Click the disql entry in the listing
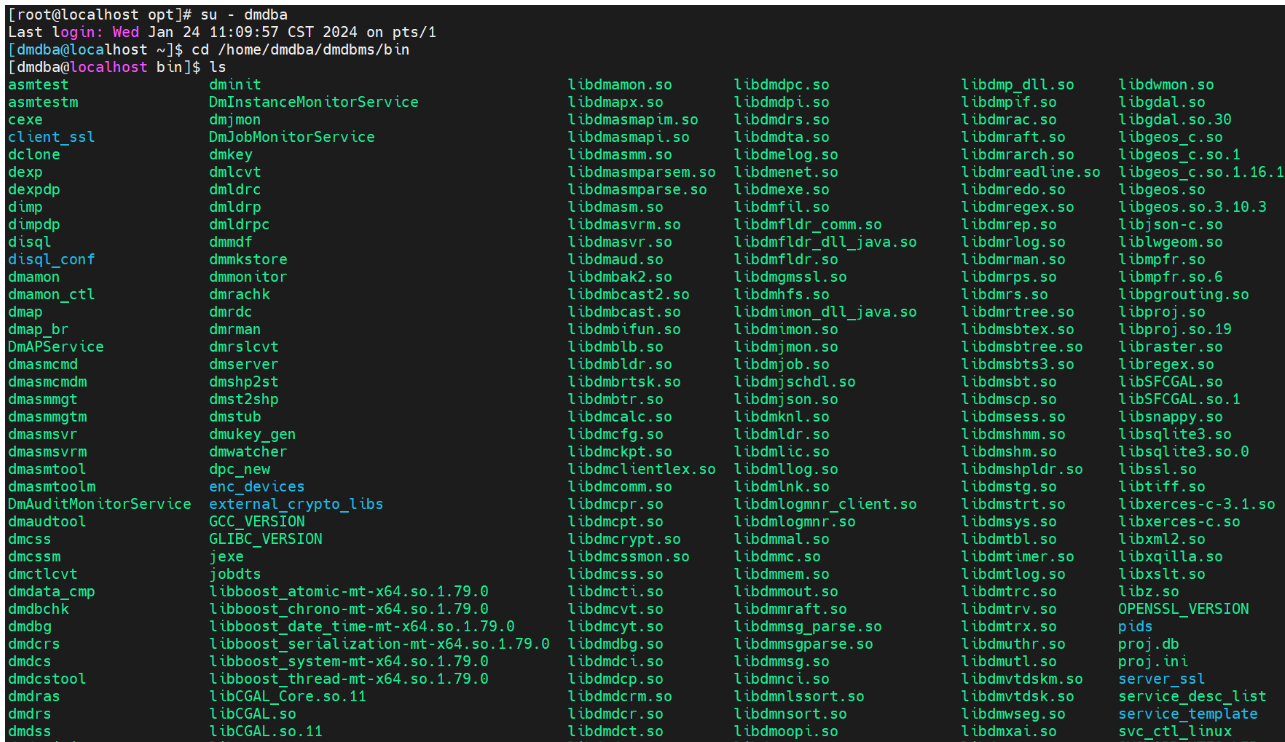Viewport: 1285px width, 742px height. click(x=29, y=241)
